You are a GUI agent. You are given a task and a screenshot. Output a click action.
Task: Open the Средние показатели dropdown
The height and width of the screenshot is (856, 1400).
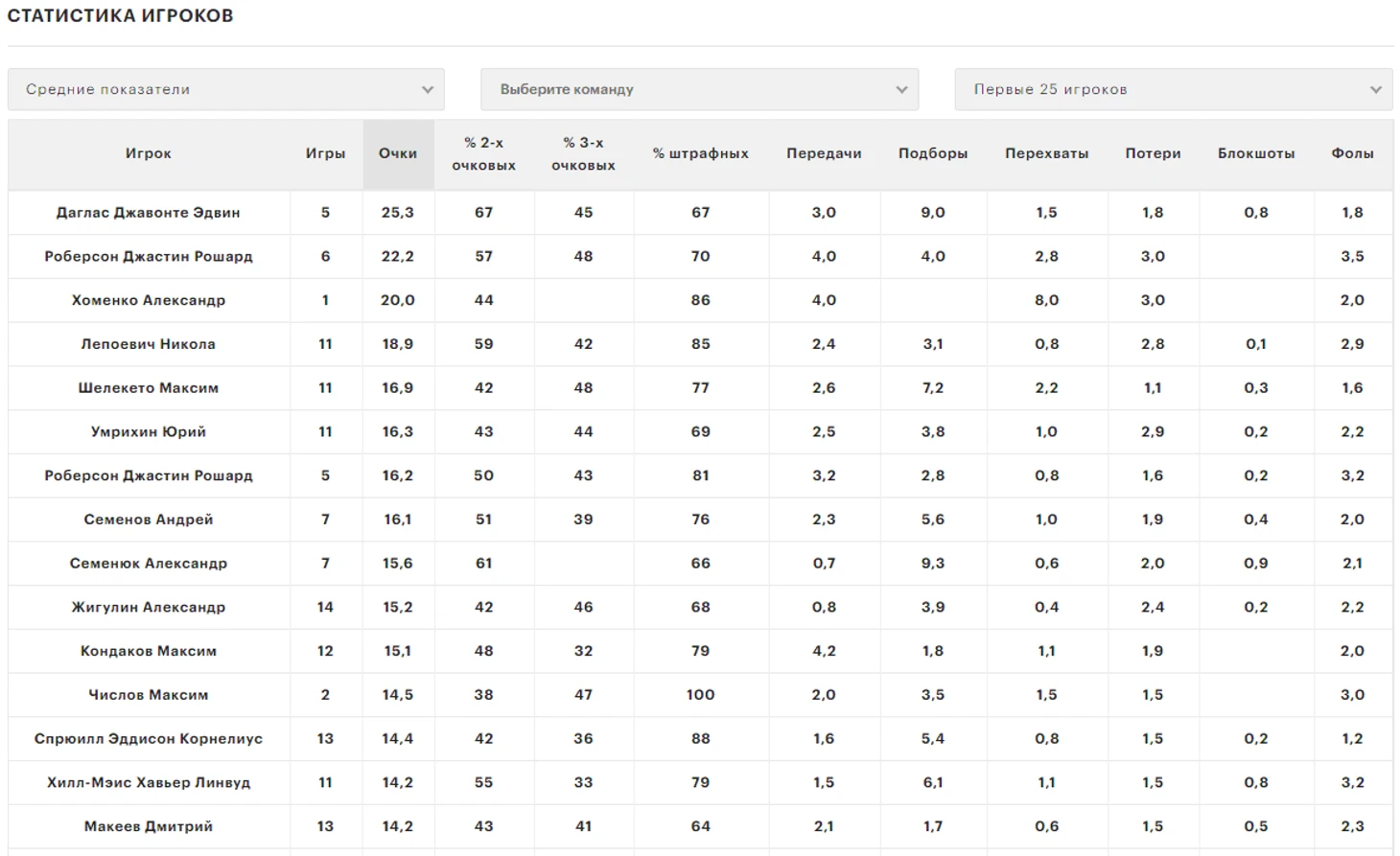point(226,89)
